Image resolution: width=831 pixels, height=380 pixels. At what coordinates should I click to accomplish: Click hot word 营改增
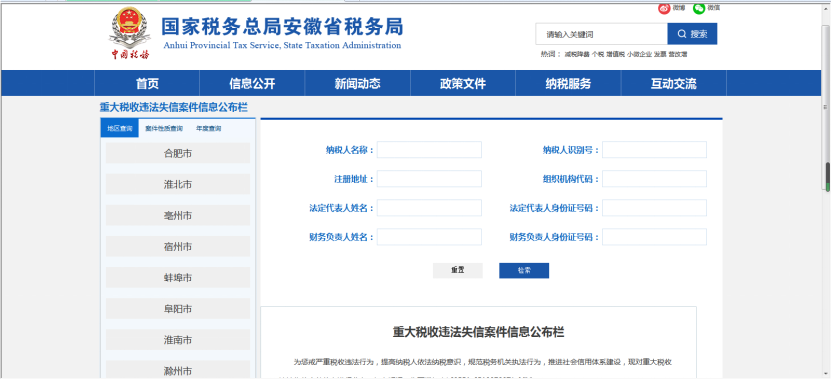pos(678,54)
